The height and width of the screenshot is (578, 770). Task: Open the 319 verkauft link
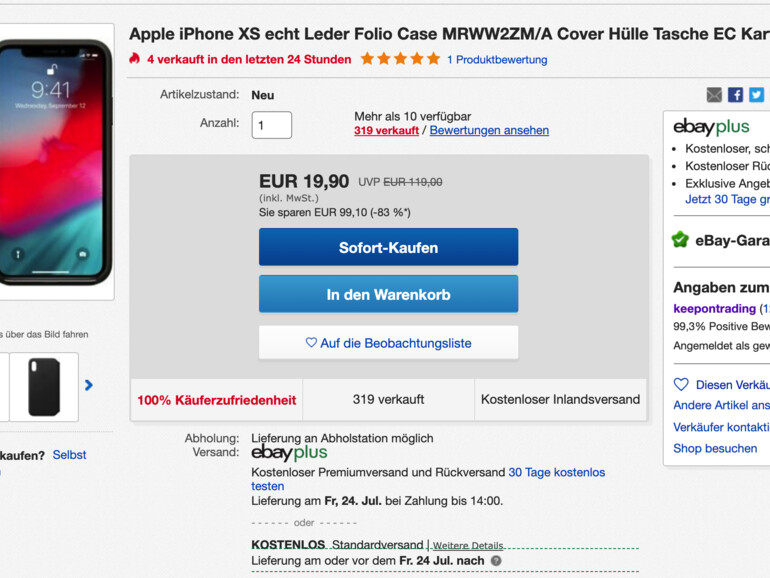coord(386,131)
